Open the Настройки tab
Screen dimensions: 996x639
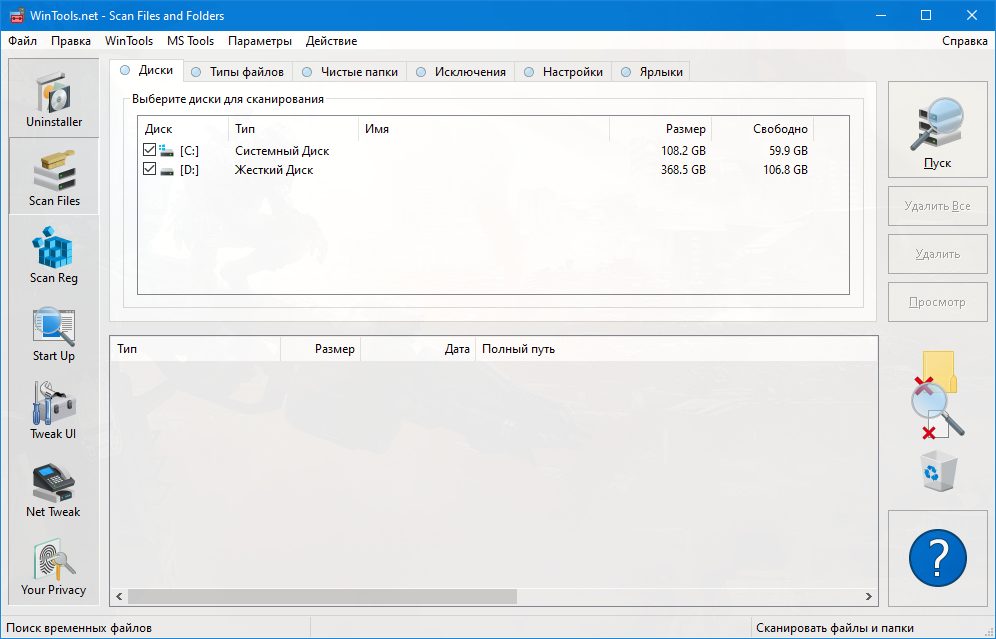pyautogui.click(x=563, y=72)
